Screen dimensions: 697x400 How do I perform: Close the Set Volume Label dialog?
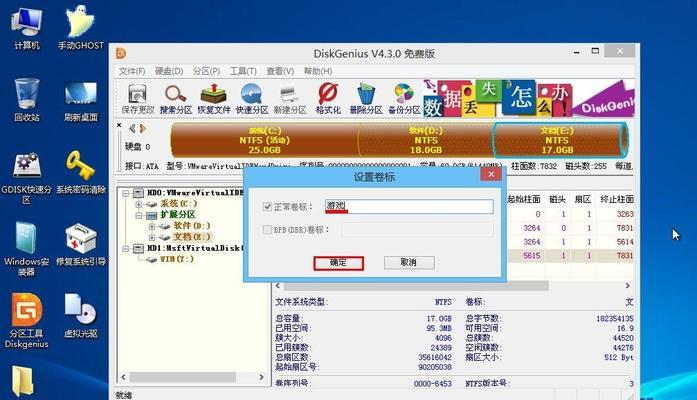pos(491,174)
